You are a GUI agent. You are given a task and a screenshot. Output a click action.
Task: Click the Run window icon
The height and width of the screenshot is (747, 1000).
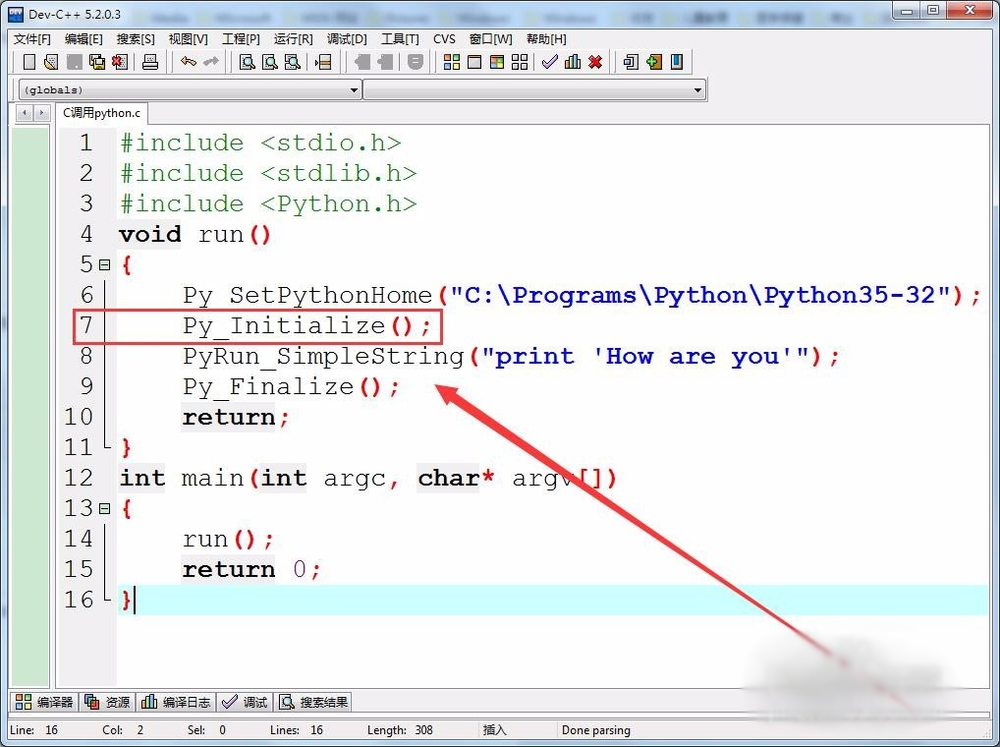(474, 62)
